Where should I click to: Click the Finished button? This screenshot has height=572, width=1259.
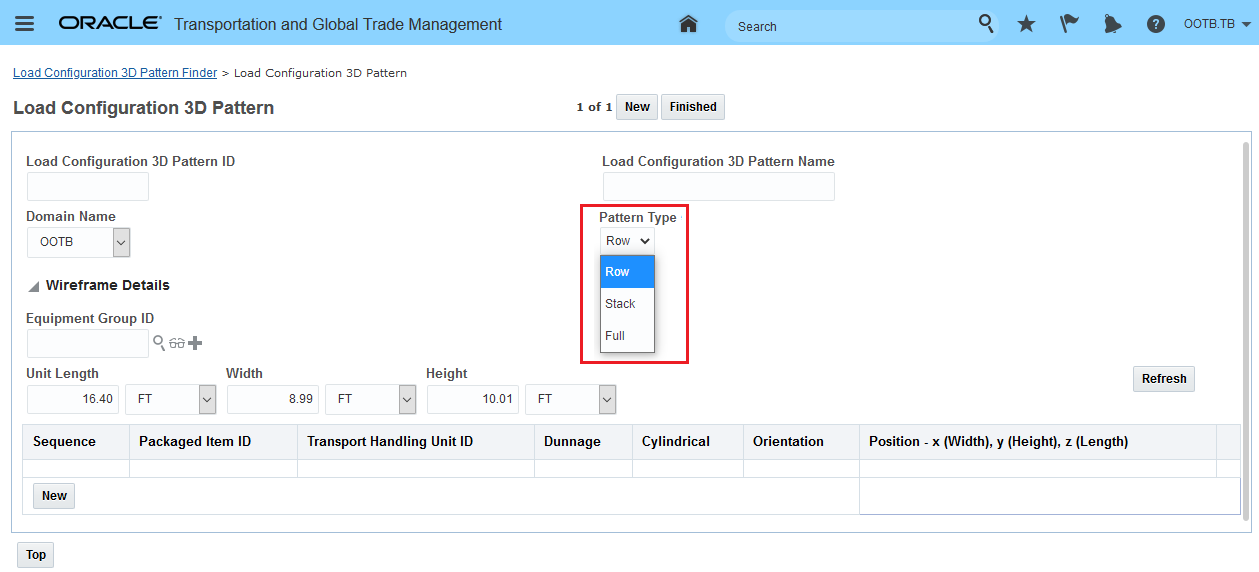pyautogui.click(x=693, y=107)
